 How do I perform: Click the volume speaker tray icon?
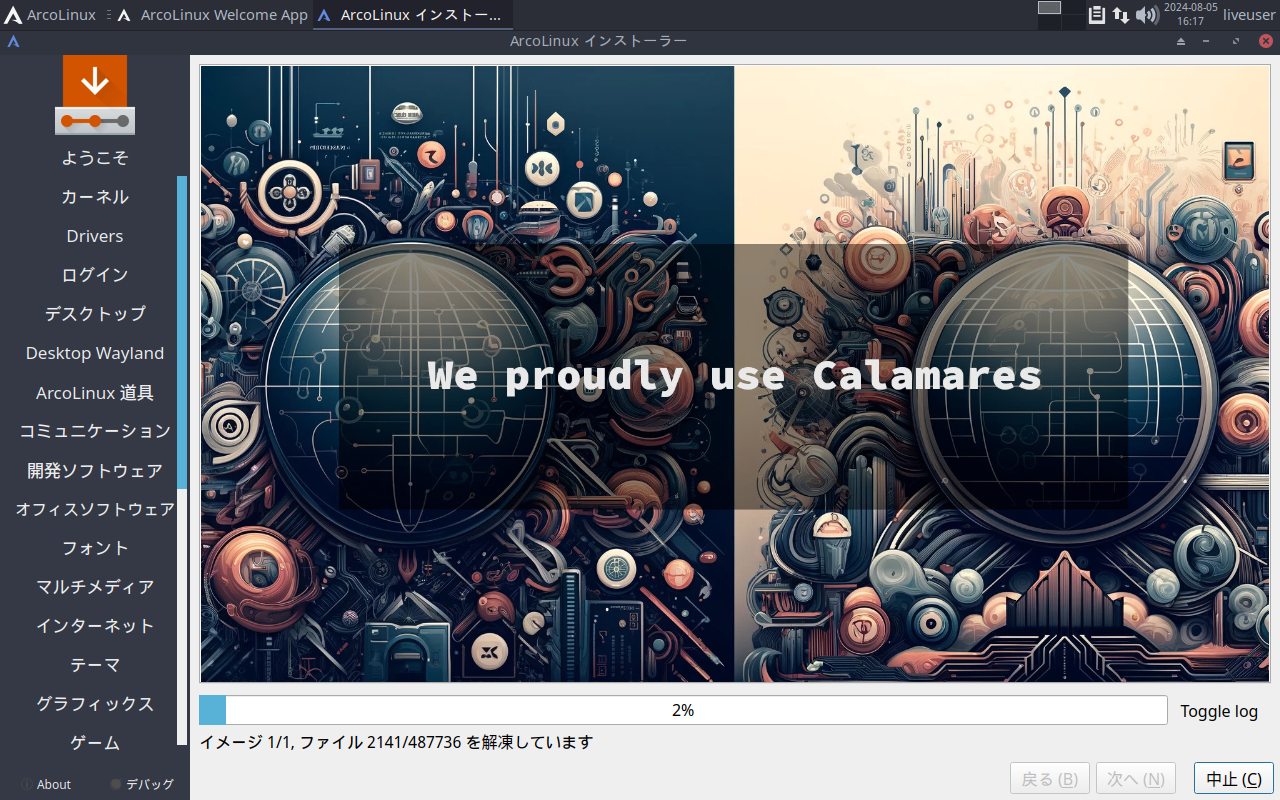[1147, 15]
